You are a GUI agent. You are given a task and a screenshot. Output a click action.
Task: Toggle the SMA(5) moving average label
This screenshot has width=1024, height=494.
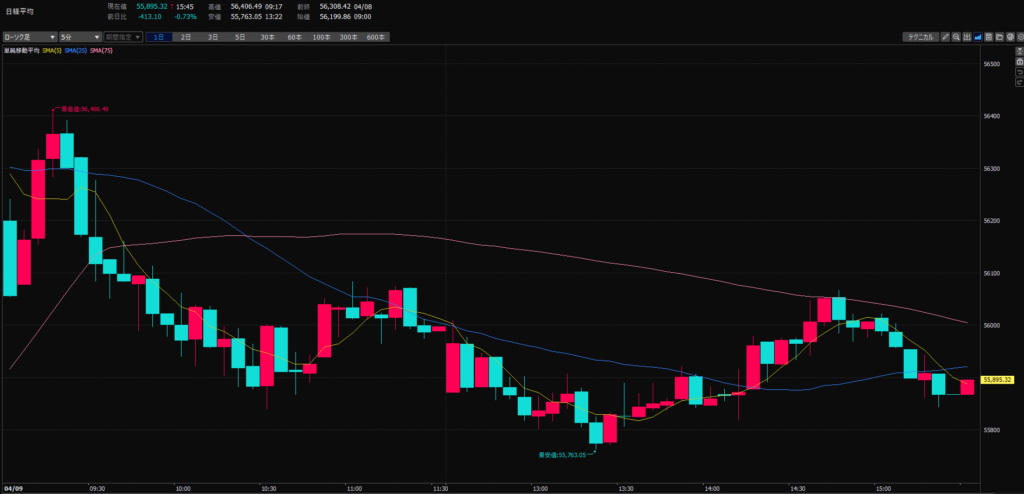click(x=51, y=50)
